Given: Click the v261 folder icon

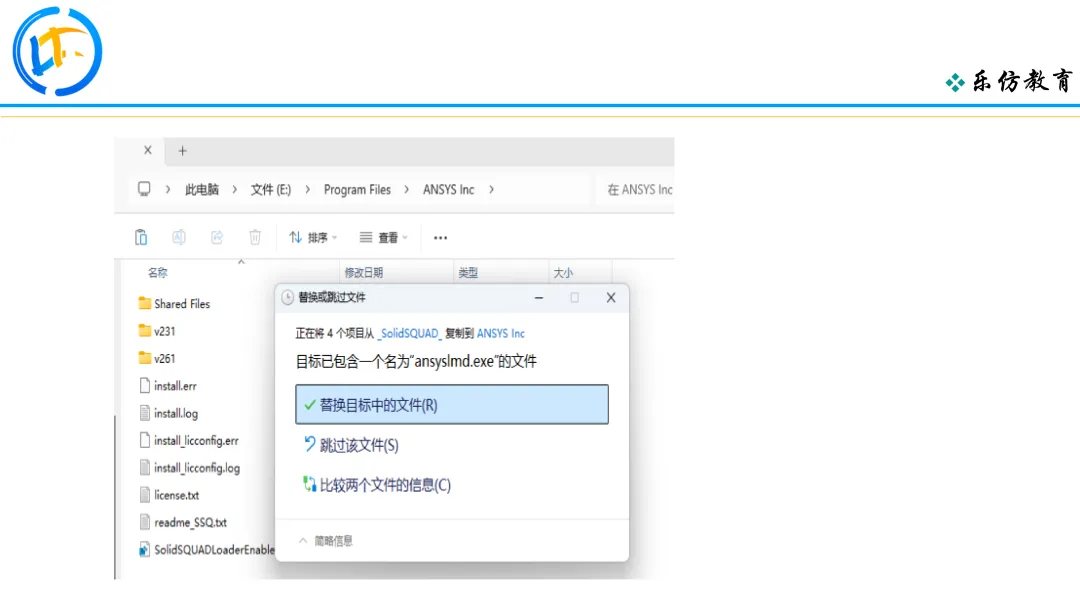Looking at the screenshot, I should 145,358.
